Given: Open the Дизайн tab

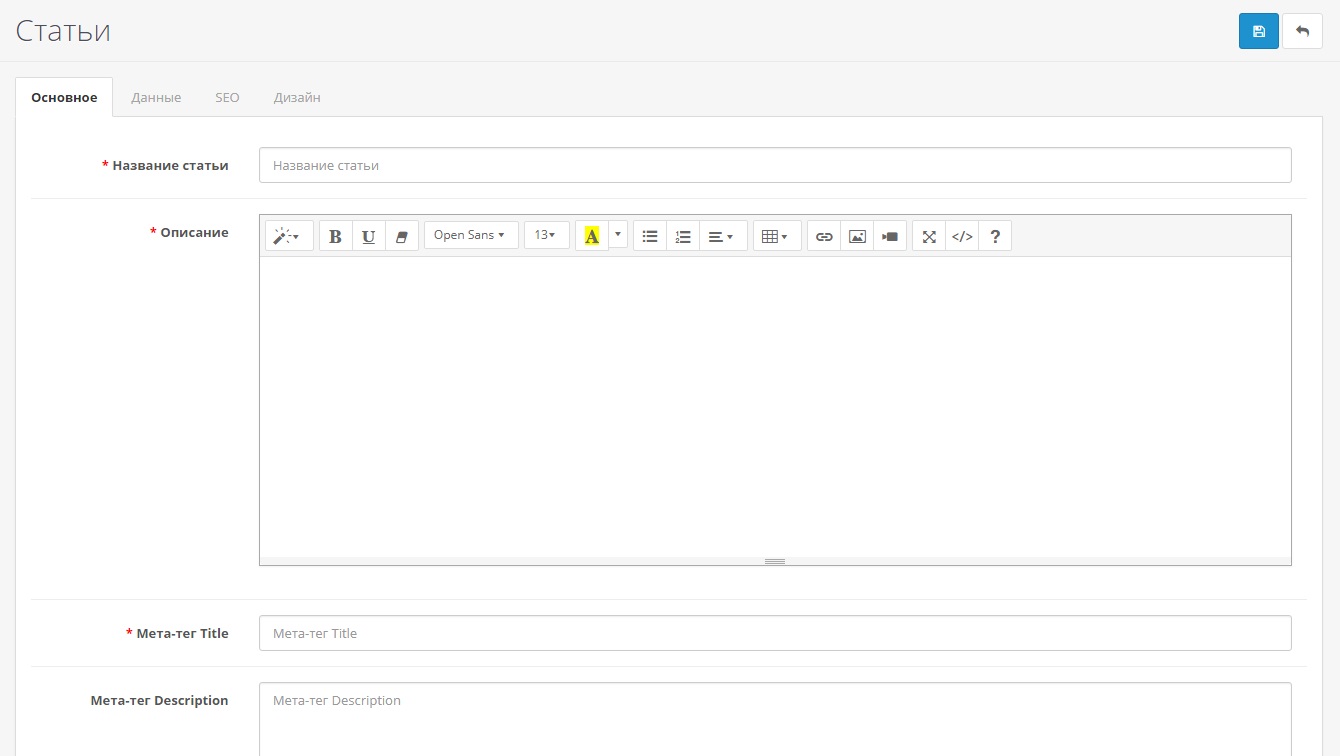Looking at the screenshot, I should 297,98.
